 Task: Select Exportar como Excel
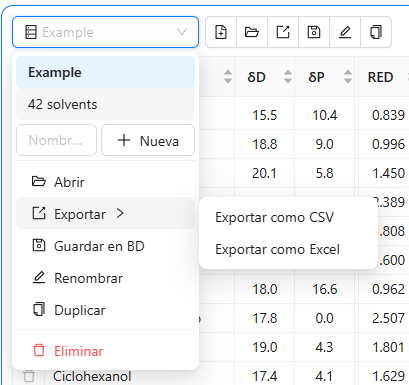click(x=288, y=249)
